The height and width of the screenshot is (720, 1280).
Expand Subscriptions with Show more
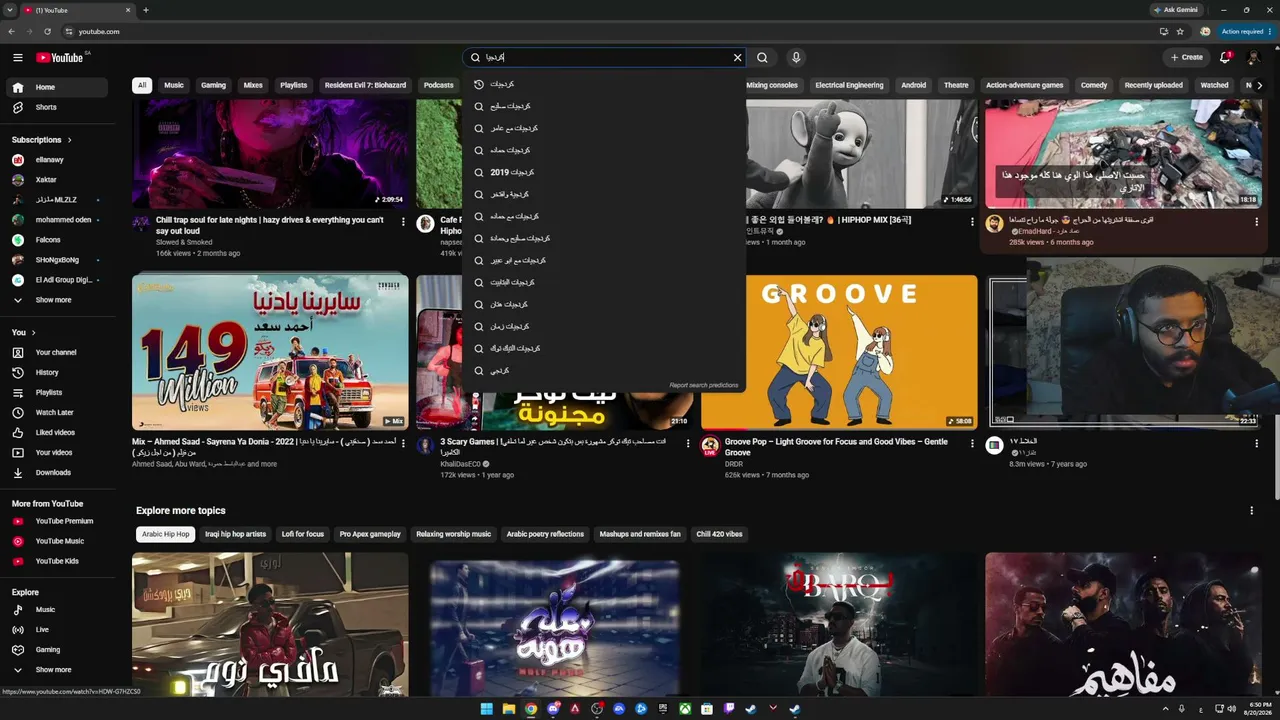(59, 300)
